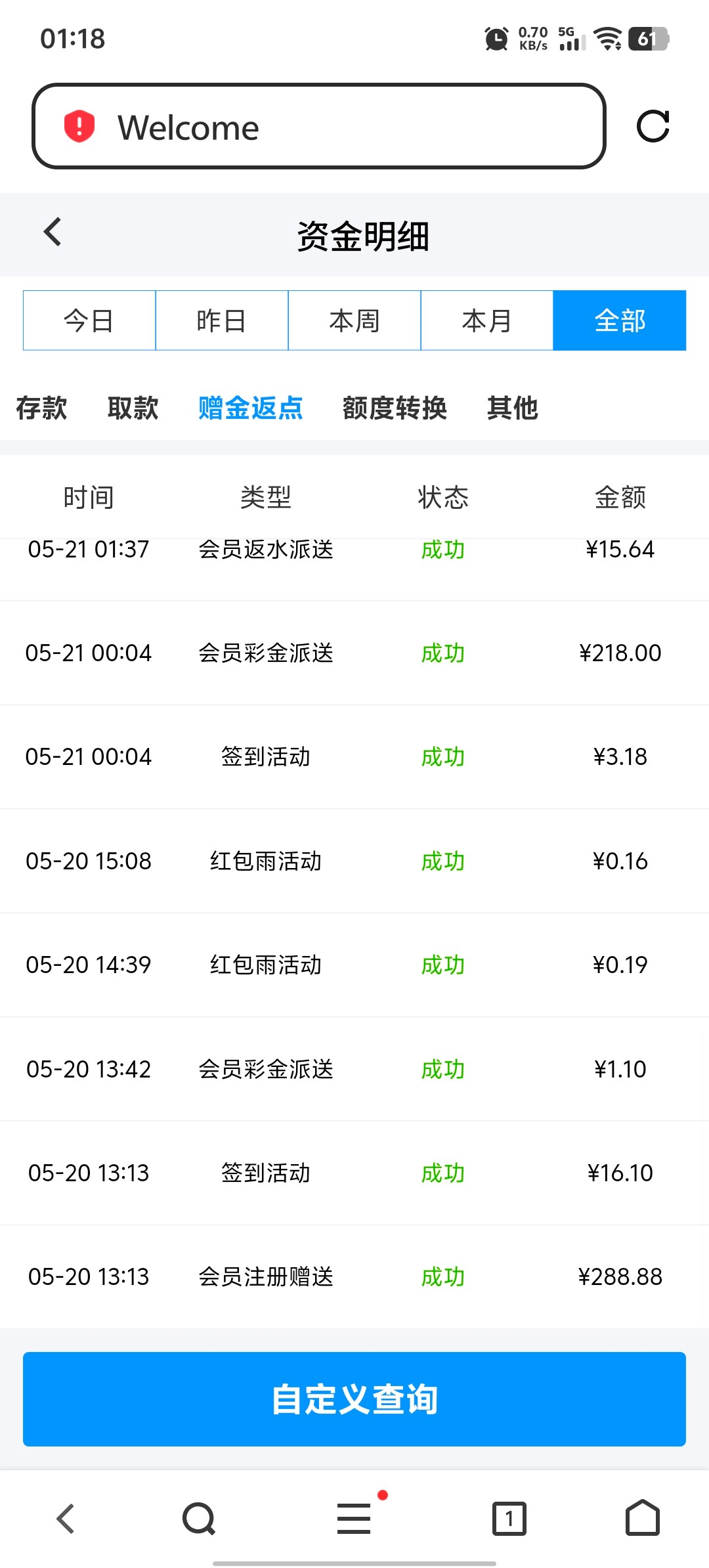Show 其他 transaction records

[x=513, y=408]
